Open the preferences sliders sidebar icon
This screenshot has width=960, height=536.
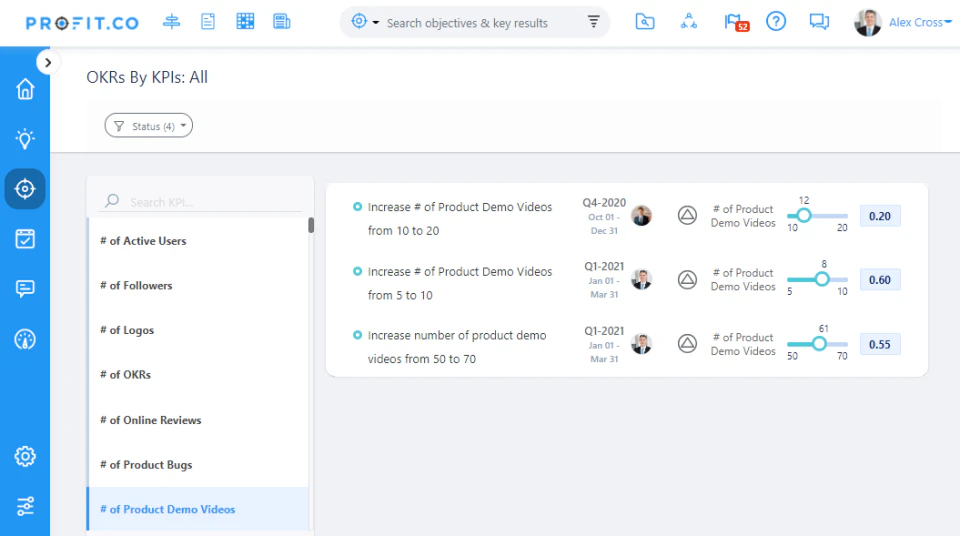click(25, 506)
